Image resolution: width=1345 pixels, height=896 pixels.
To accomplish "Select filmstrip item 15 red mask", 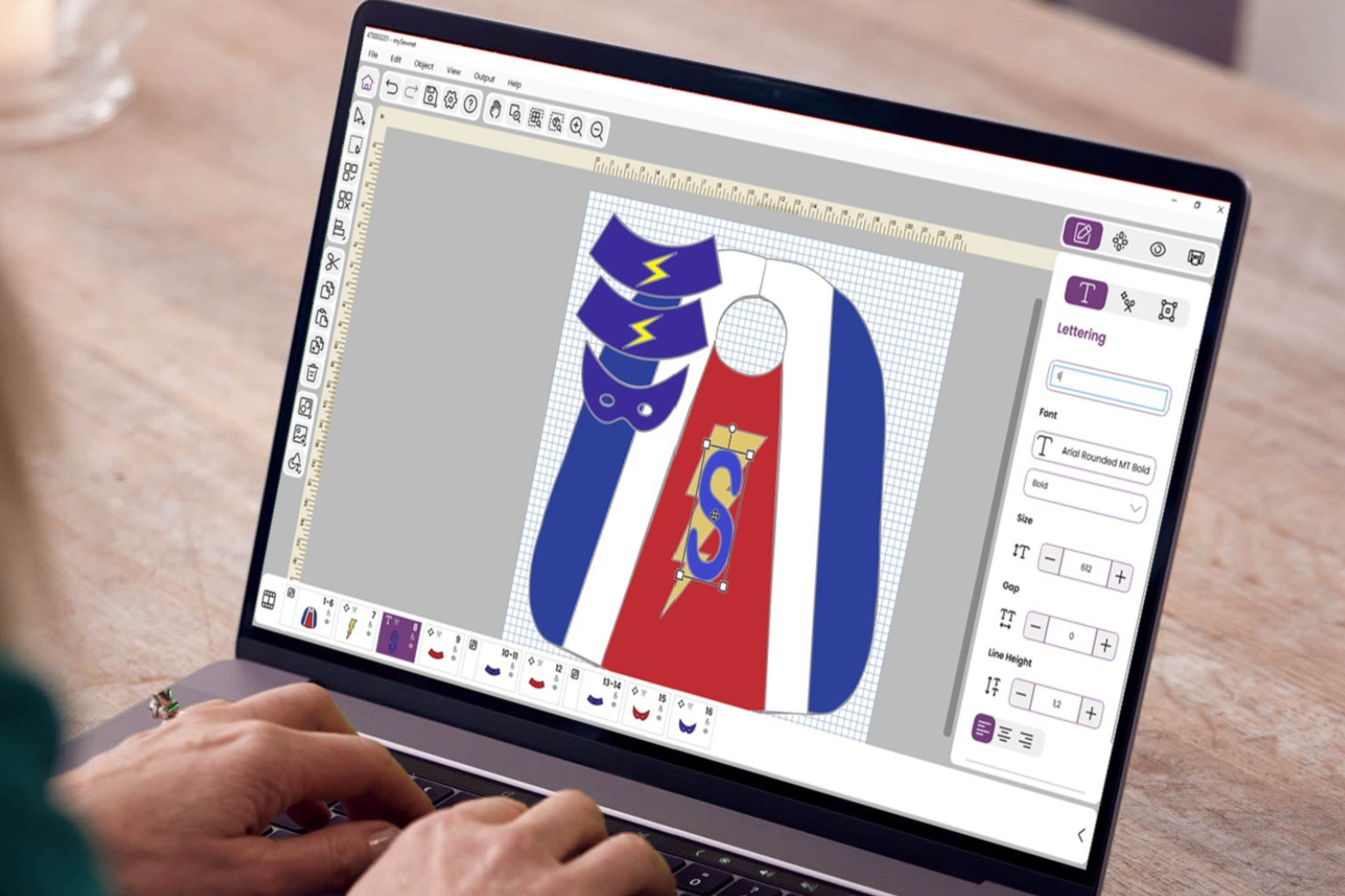I will [x=648, y=702].
